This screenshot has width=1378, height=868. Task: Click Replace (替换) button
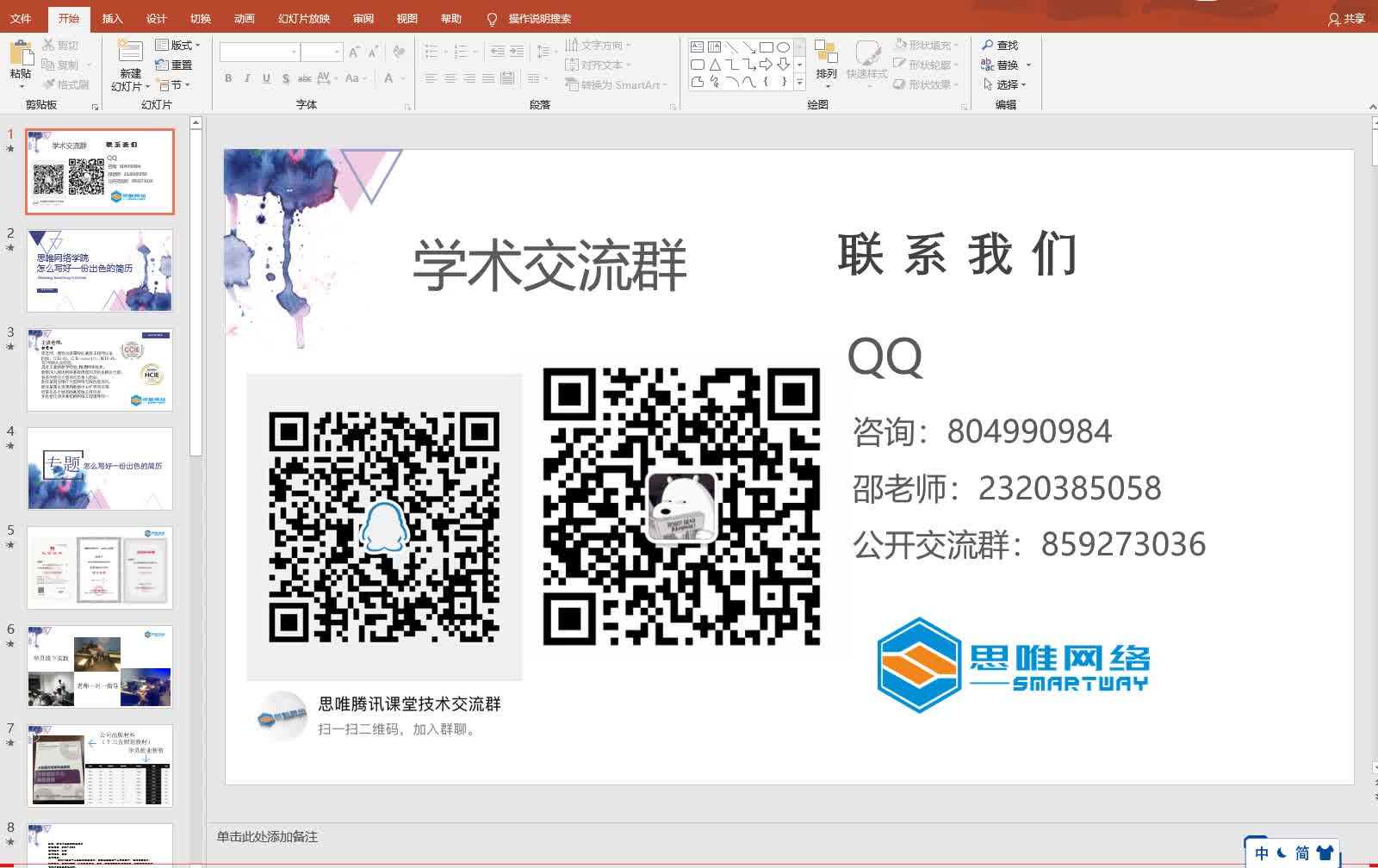1006,65
